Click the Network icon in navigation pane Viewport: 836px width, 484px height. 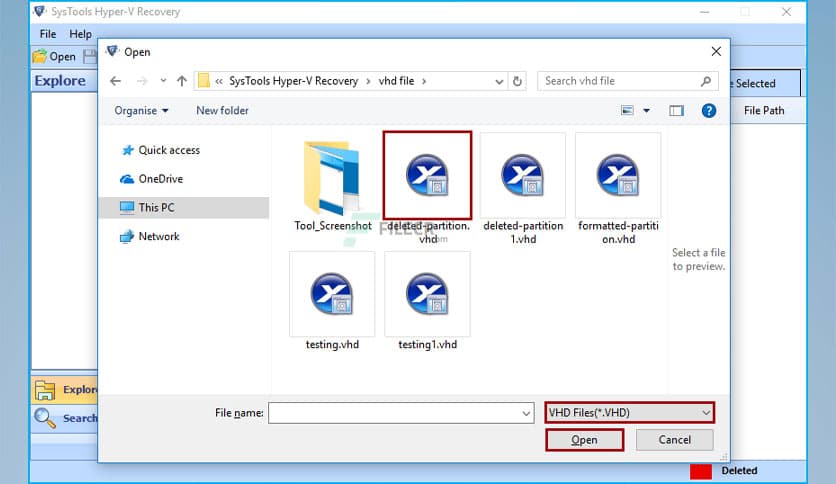tap(127, 236)
